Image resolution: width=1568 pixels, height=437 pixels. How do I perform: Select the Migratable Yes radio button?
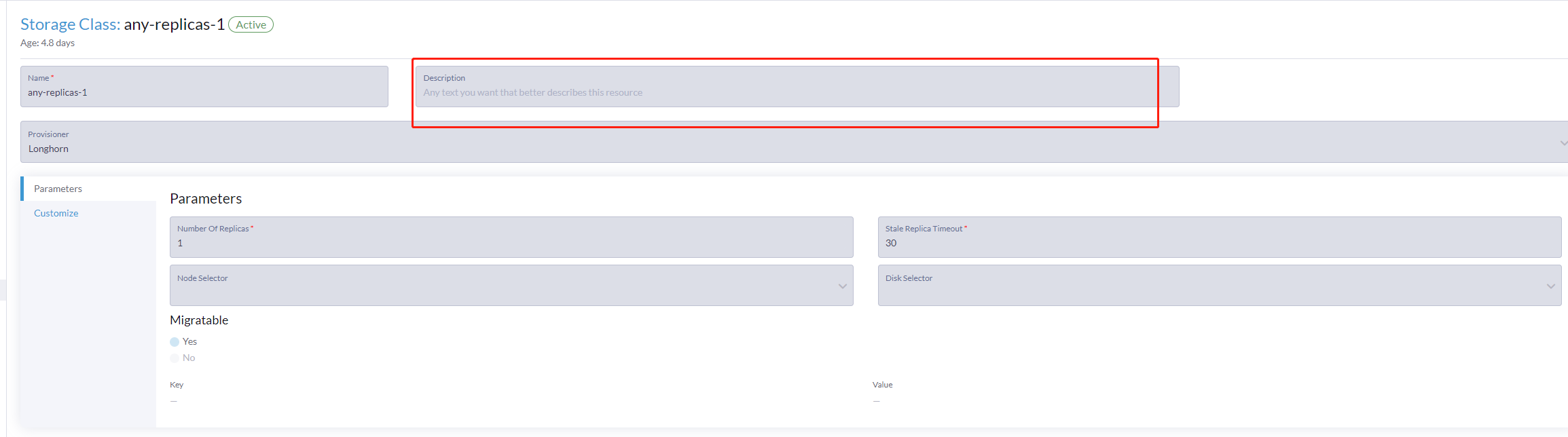[175, 342]
